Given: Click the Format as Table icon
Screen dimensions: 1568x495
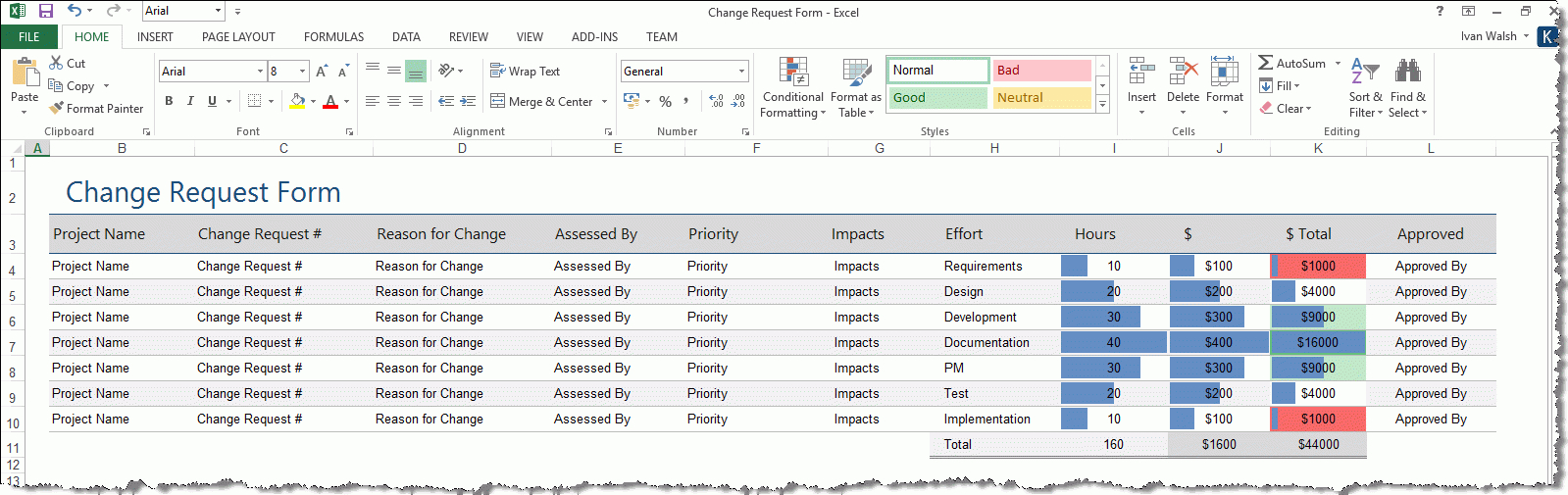Looking at the screenshot, I should pyautogui.click(x=856, y=74).
